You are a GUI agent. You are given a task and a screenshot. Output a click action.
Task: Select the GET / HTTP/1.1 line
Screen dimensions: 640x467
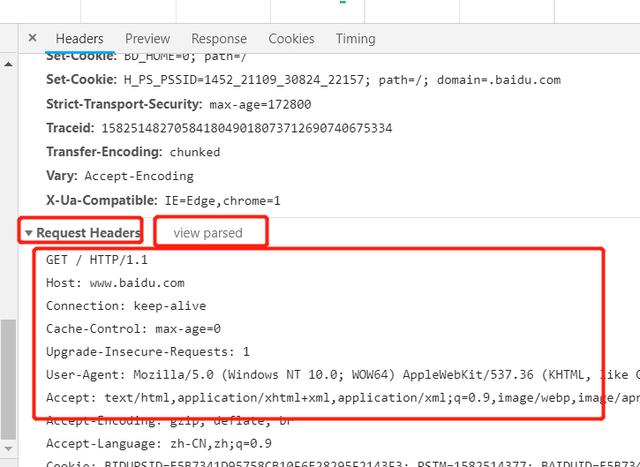click(x=97, y=260)
